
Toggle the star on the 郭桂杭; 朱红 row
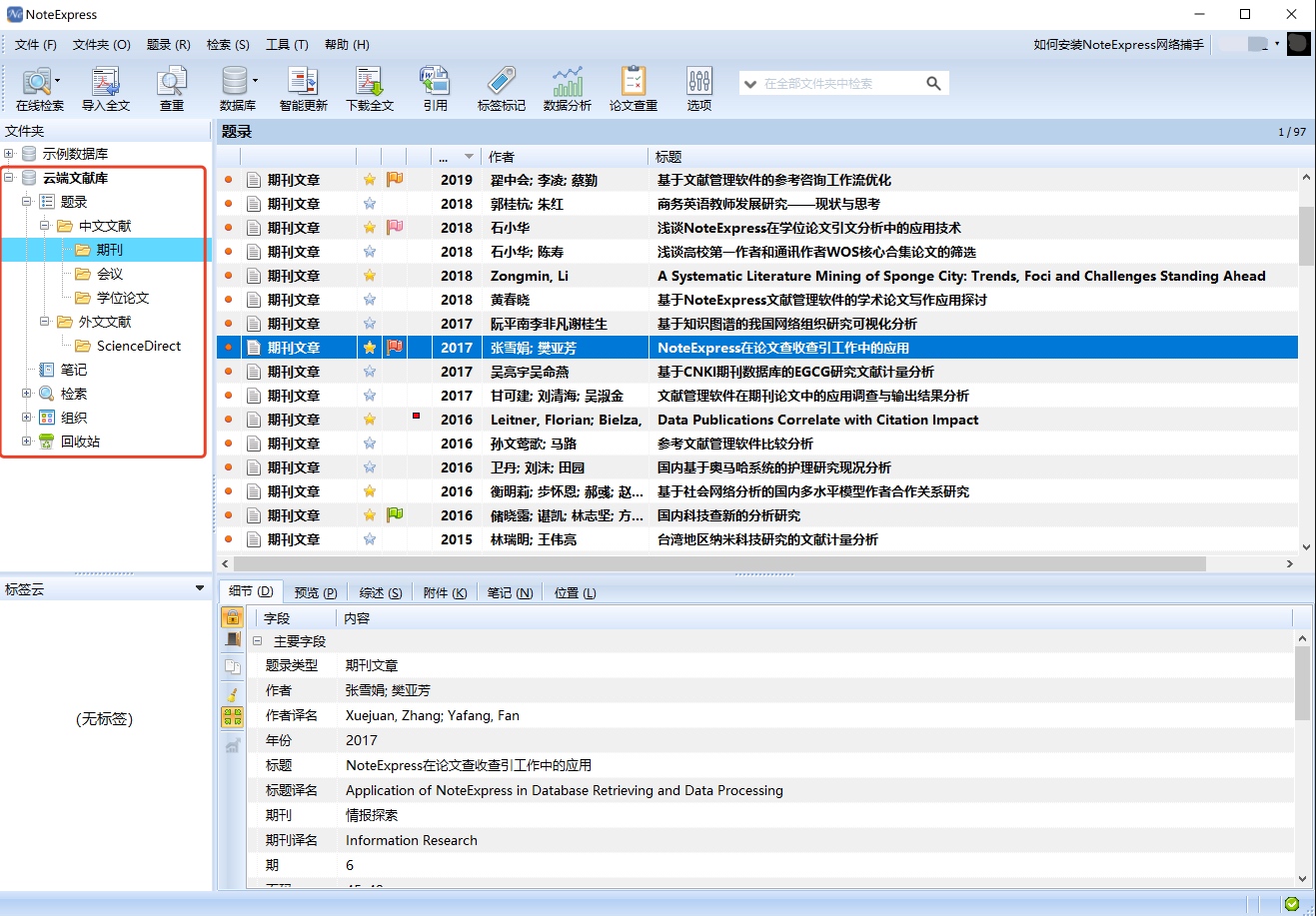pos(370,204)
